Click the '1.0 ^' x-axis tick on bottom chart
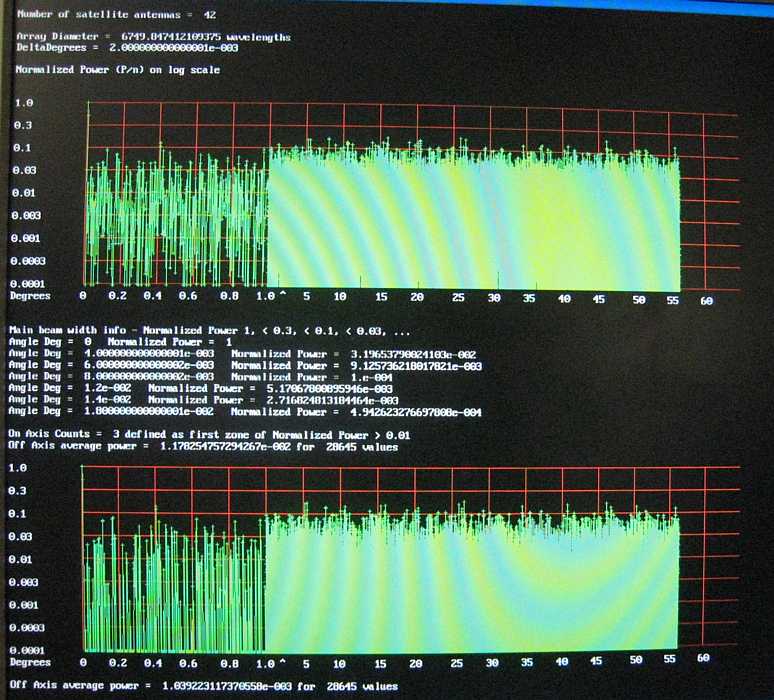Viewport: 774px width, 700px height. pyautogui.click(x=271, y=663)
